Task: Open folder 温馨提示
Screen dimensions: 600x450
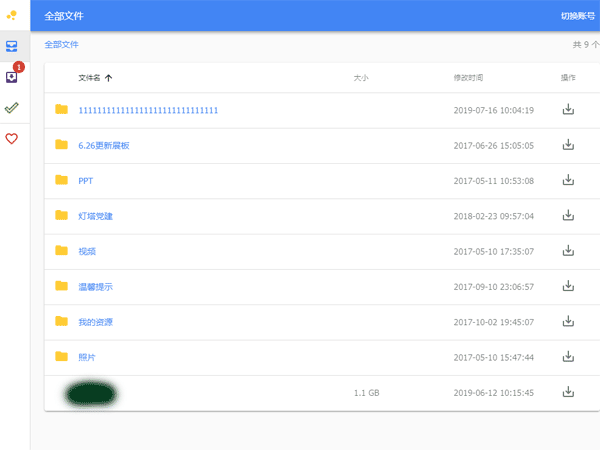Action: pyautogui.click(x=95, y=287)
